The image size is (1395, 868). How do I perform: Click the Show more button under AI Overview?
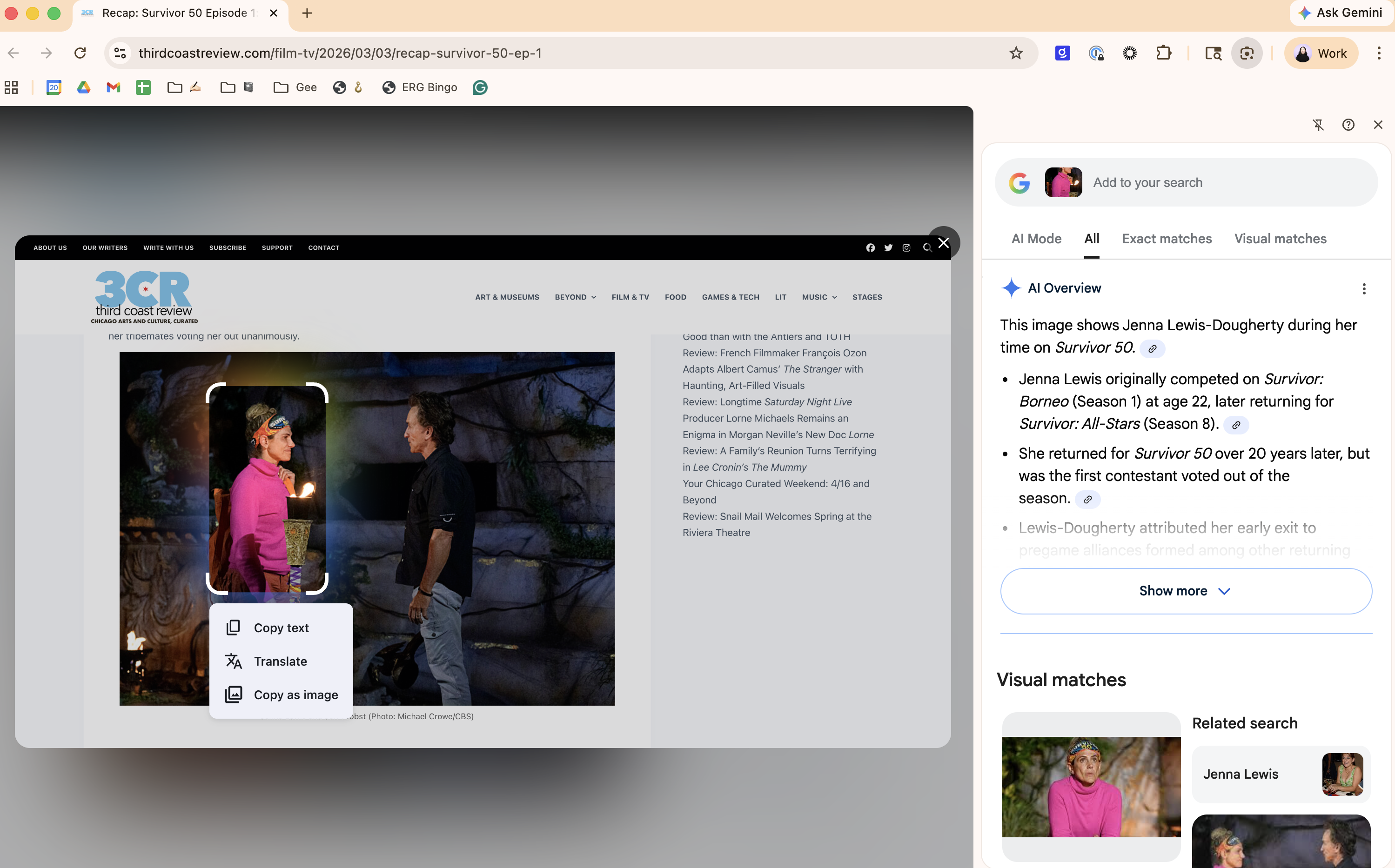pos(1185,591)
